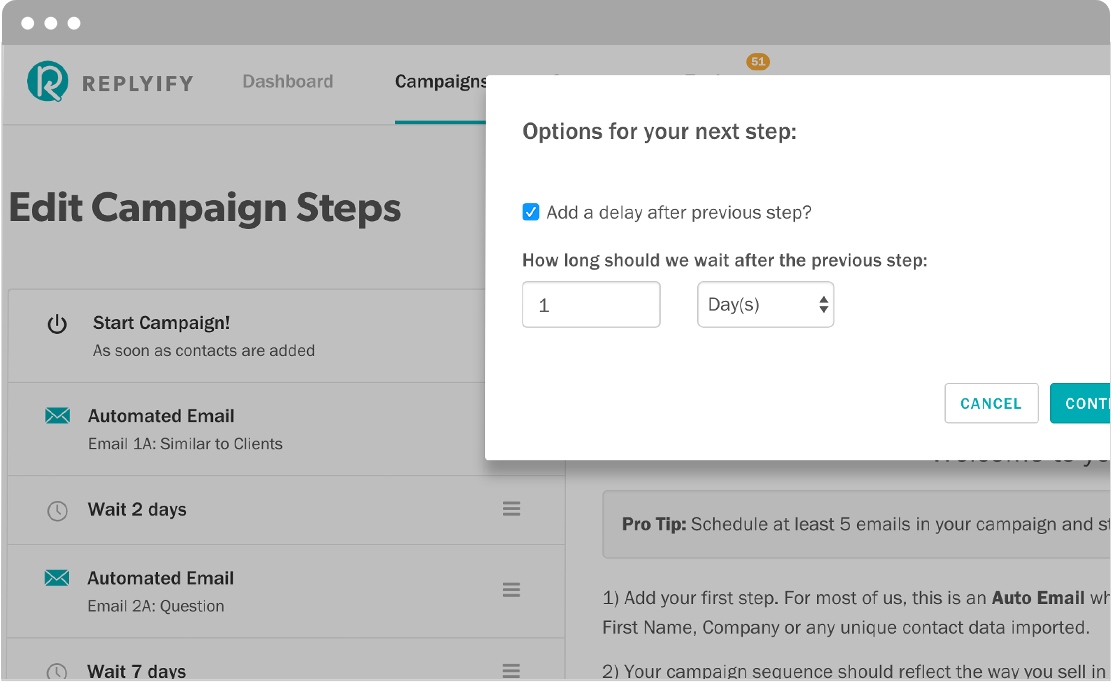Select the Wait 2 days step row

point(287,510)
